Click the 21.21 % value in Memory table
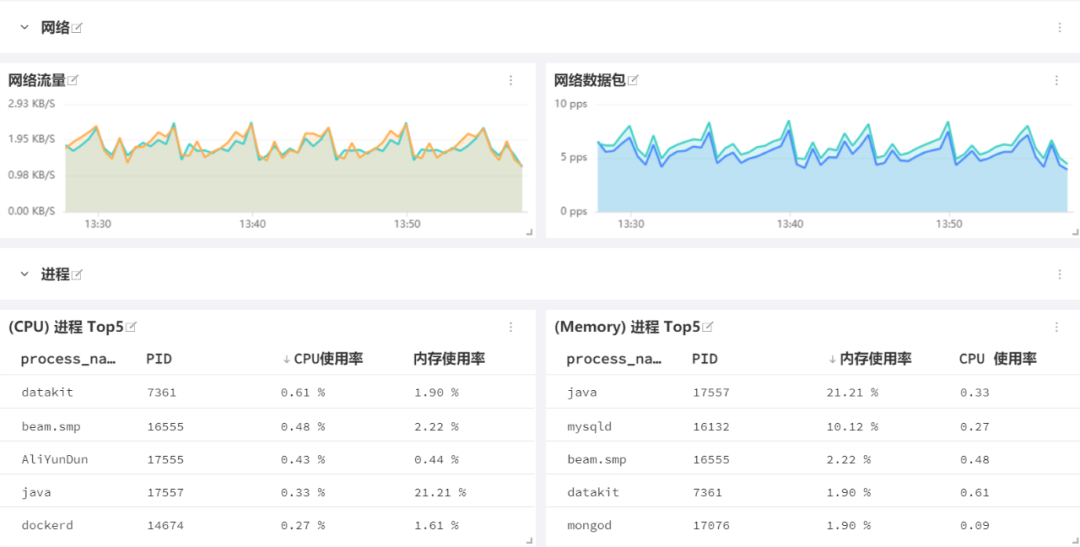The height and width of the screenshot is (547, 1080). pos(852,392)
